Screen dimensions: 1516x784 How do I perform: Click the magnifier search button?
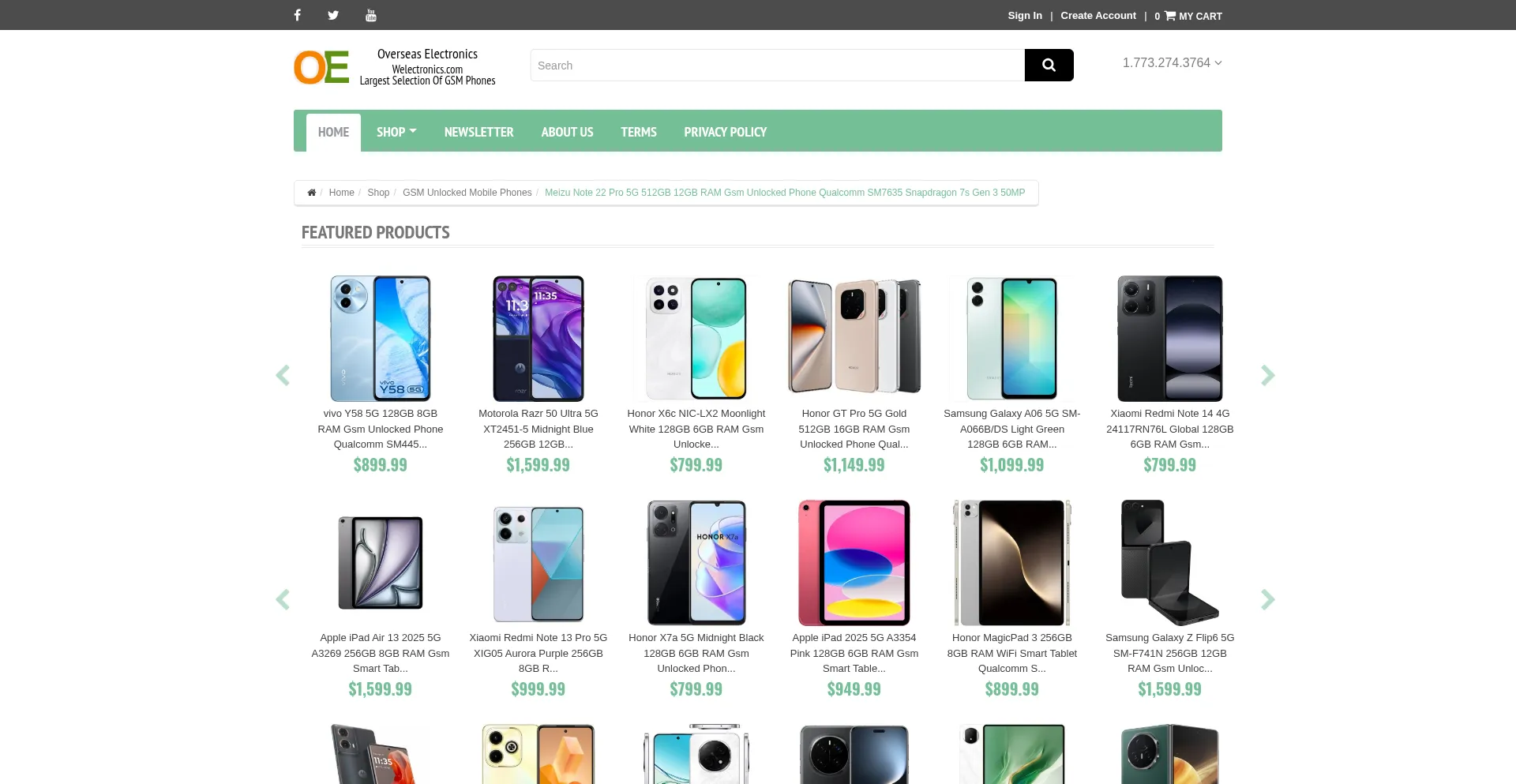1049,65
